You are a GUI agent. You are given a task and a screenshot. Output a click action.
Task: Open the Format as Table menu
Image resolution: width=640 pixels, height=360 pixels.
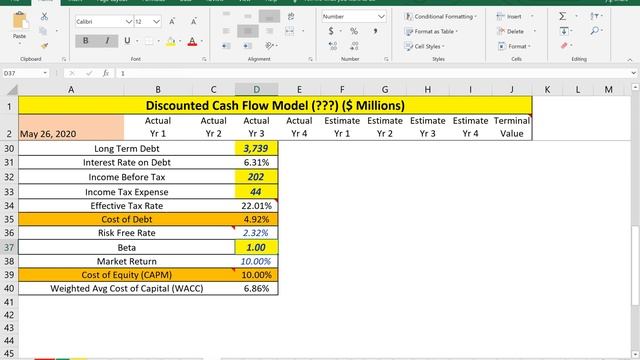pyautogui.click(x=431, y=31)
